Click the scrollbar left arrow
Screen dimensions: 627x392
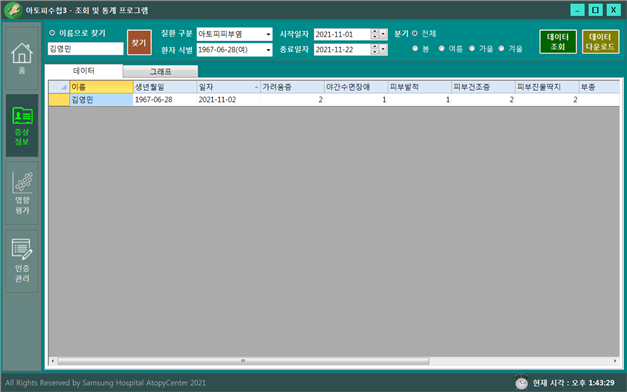click(x=52, y=361)
